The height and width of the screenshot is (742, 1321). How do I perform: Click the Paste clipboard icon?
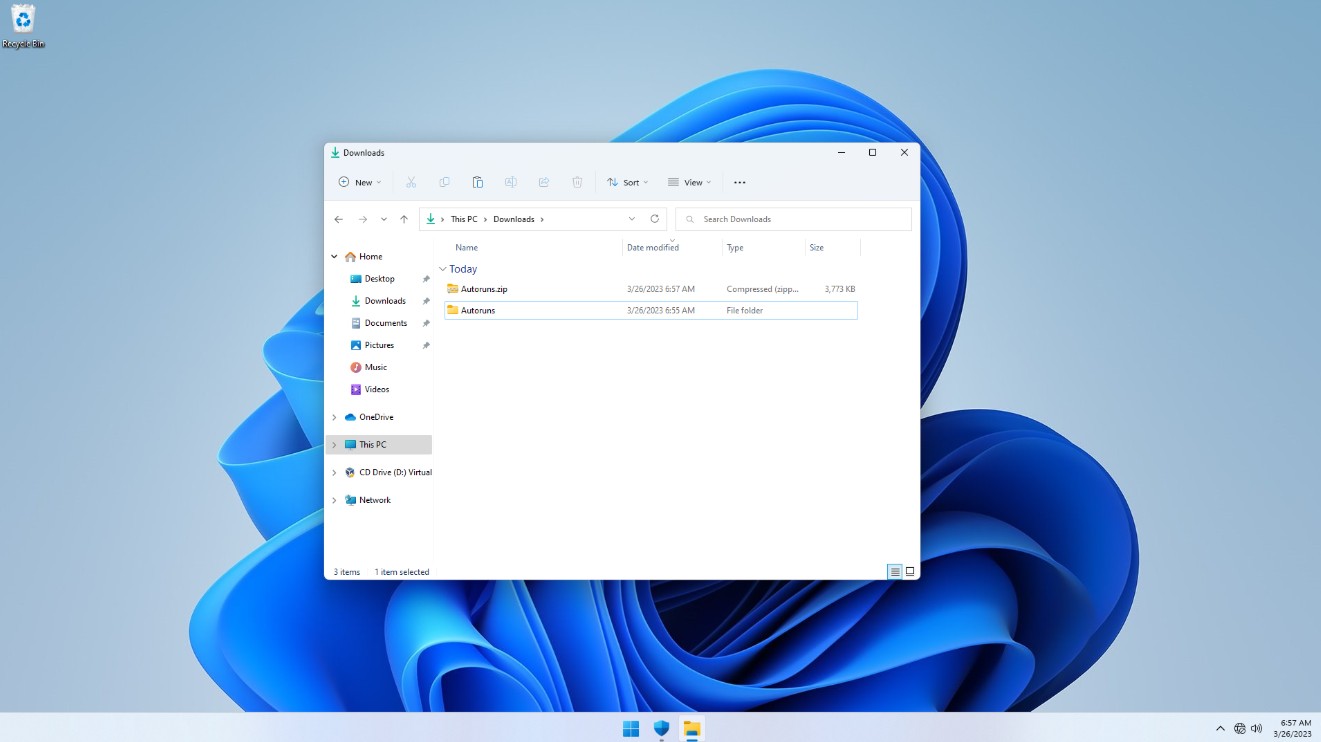tap(478, 182)
